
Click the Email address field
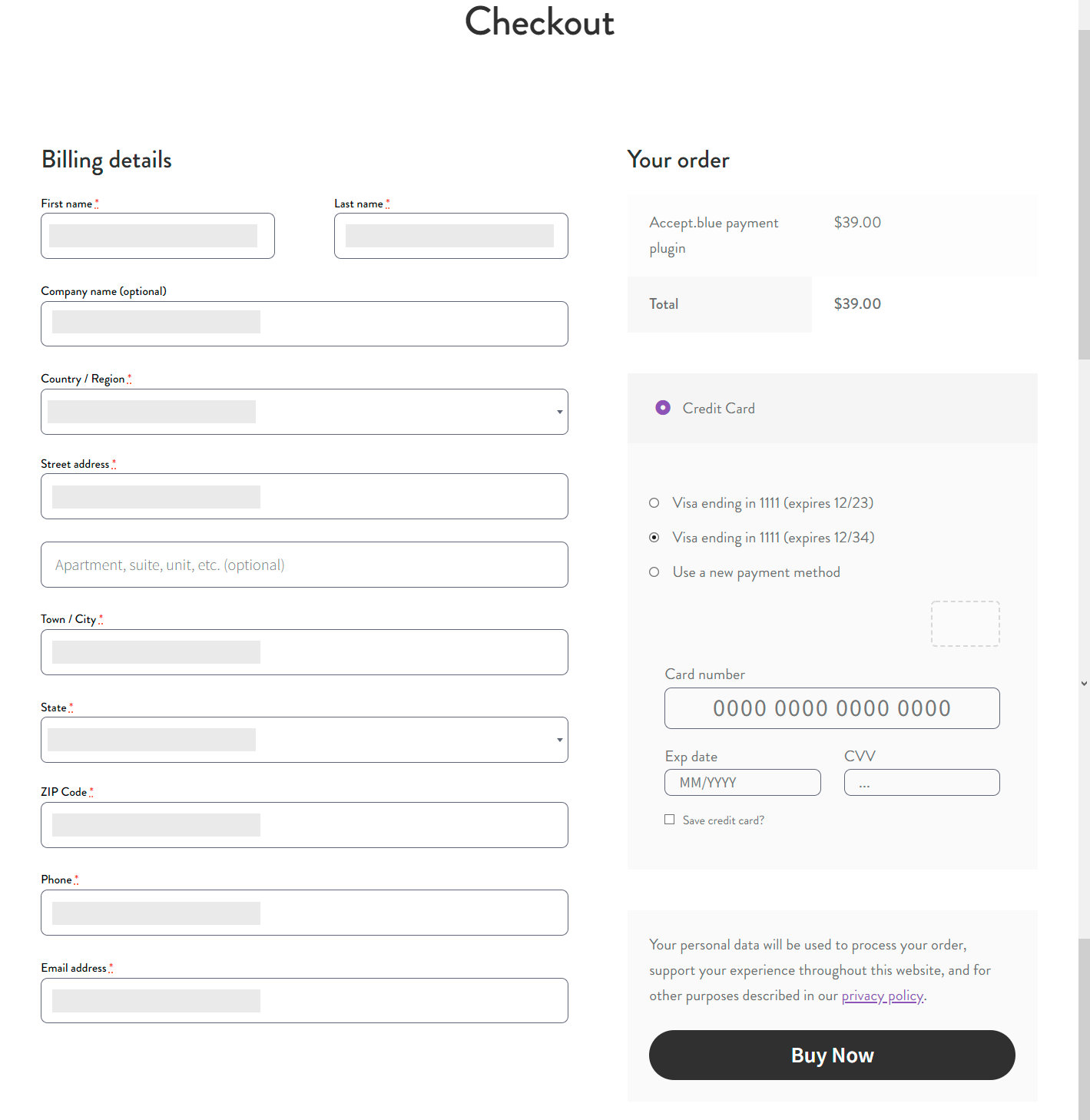coord(304,1000)
